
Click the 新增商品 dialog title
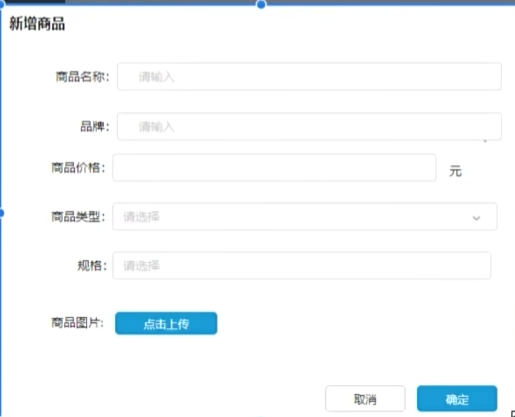pos(37,24)
